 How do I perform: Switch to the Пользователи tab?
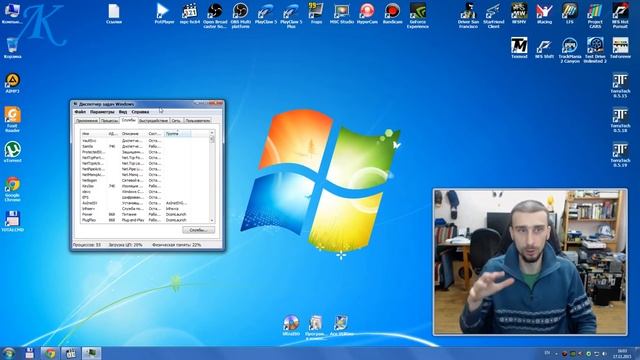[x=198, y=121]
